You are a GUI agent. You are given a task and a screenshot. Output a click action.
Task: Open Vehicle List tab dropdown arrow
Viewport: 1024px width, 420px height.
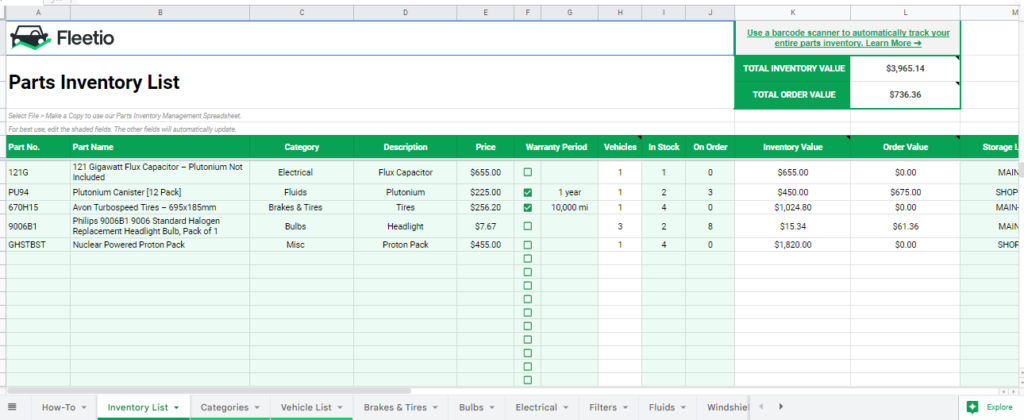[x=340, y=408]
